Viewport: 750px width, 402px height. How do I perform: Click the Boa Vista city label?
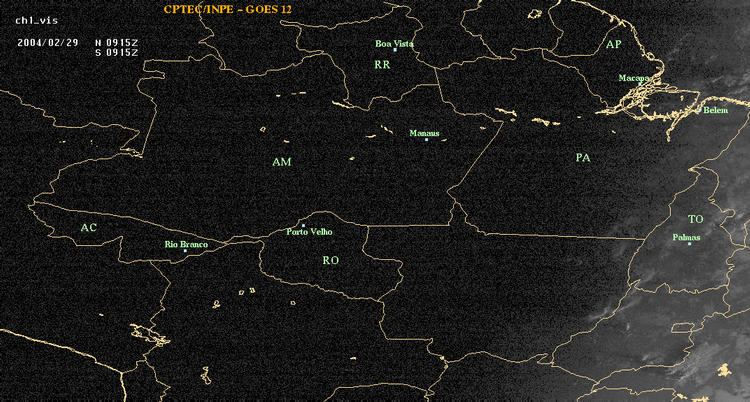(x=394, y=44)
